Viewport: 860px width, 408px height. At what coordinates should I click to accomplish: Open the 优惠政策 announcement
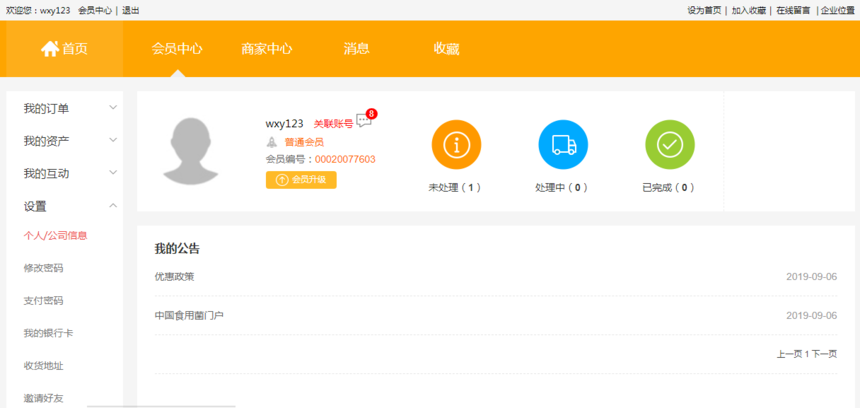pos(174,276)
